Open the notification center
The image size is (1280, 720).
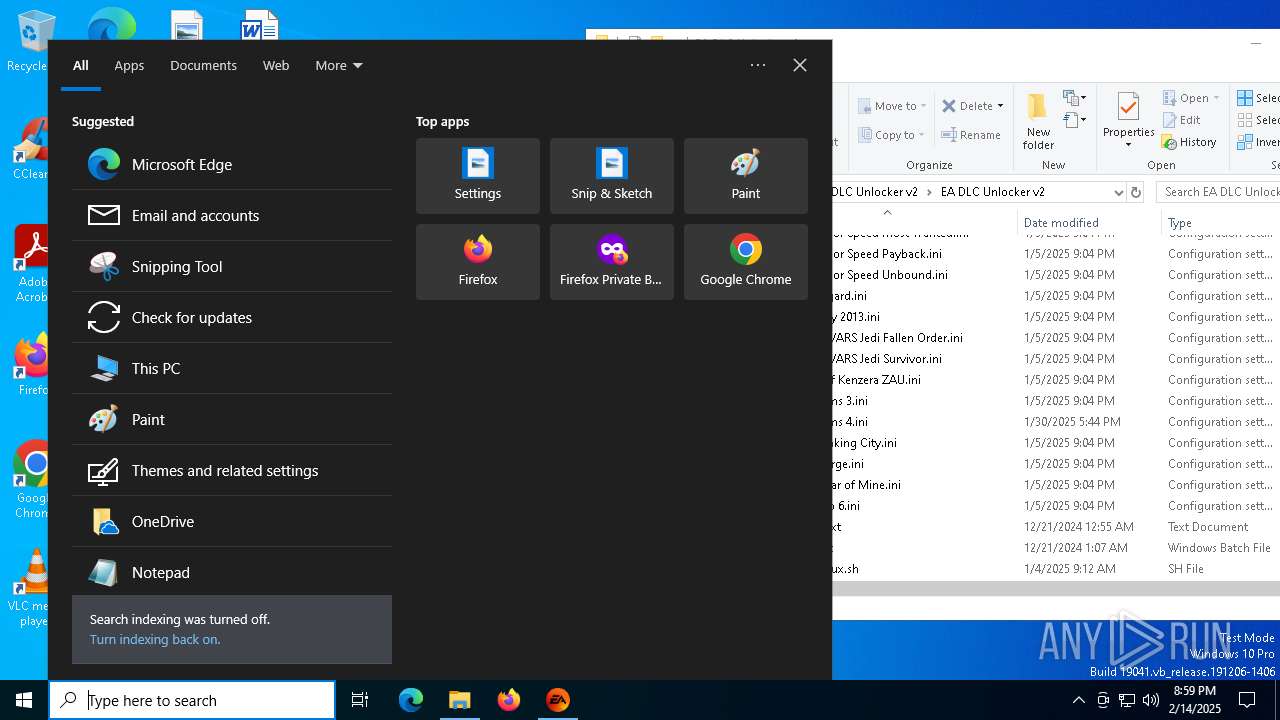coord(1247,700)
